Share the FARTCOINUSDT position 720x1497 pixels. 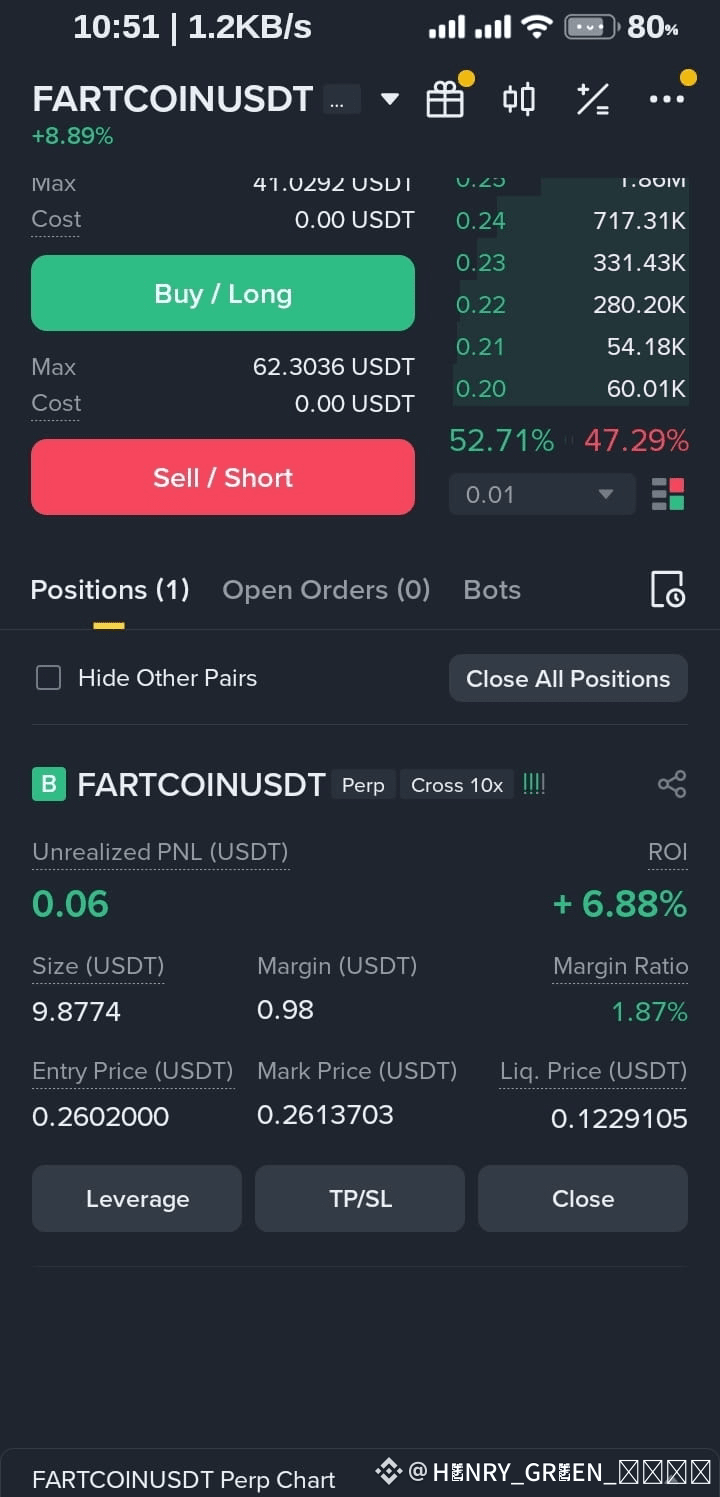[672, 784]
